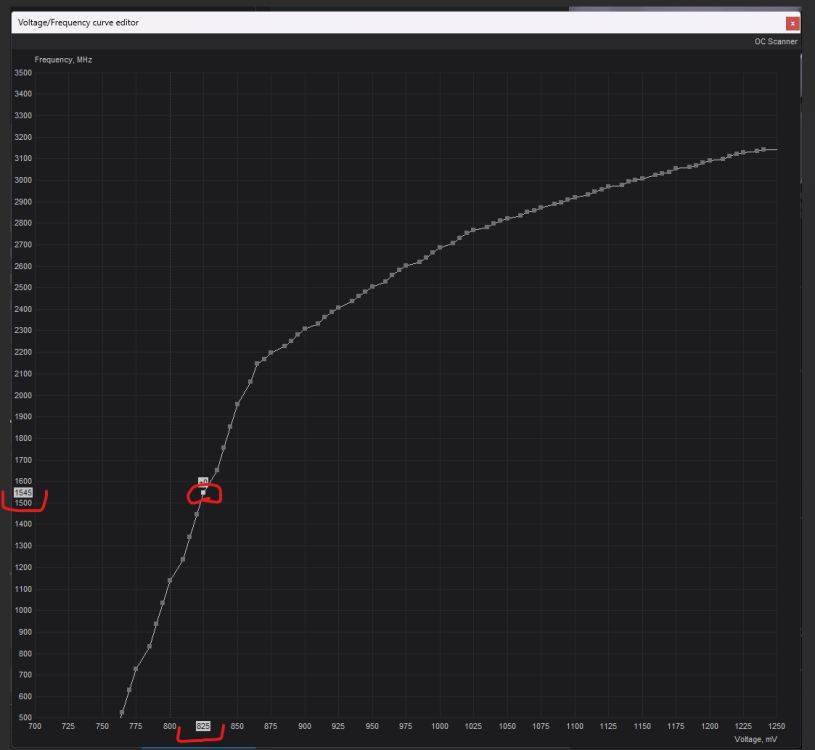Select the highlighted curve point at 825 mV
Image resolution: width=815 pixels, height=750 pixels.
point(203,493)
